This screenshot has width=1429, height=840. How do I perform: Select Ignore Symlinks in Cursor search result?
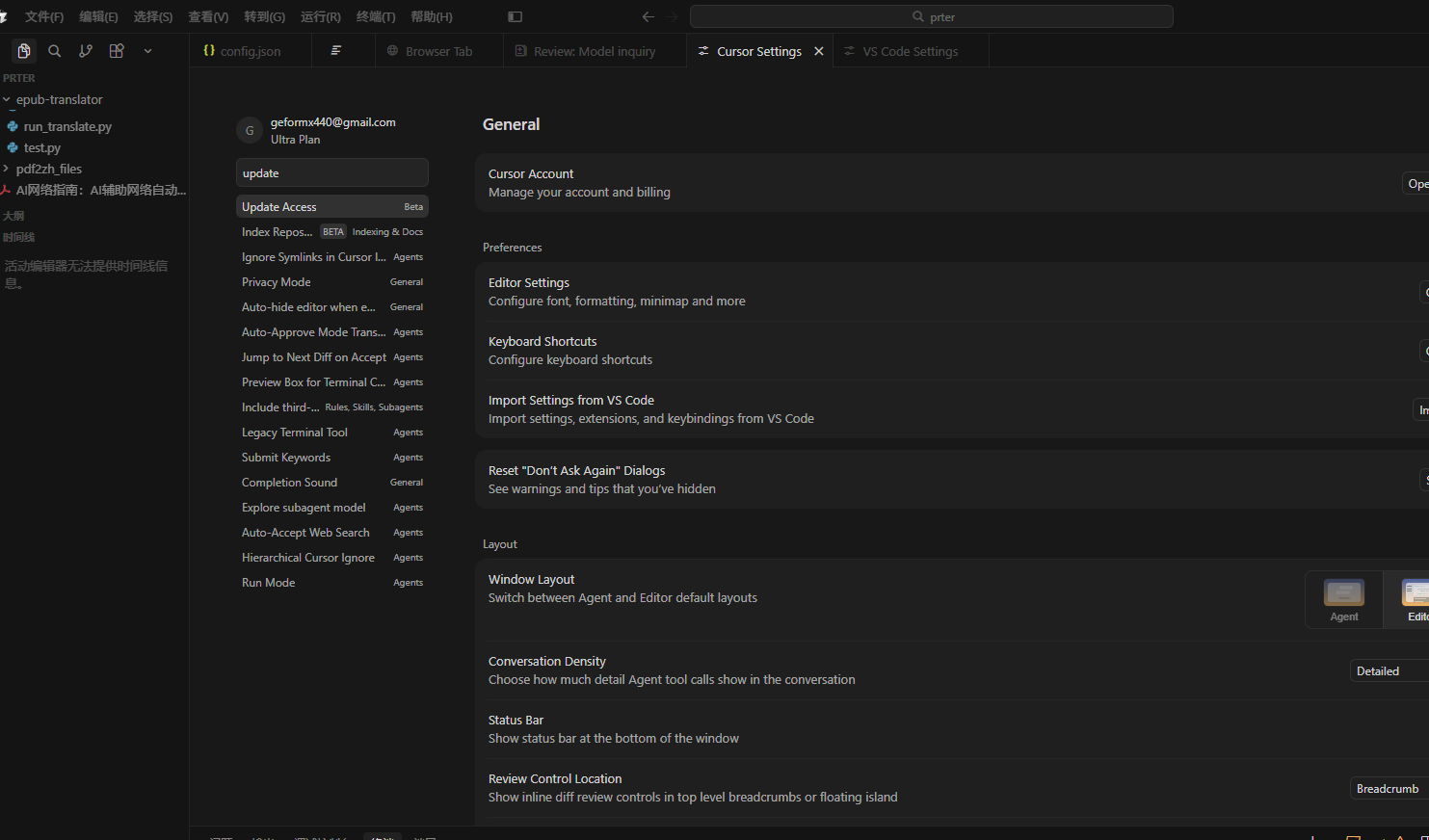coord(331,257)
